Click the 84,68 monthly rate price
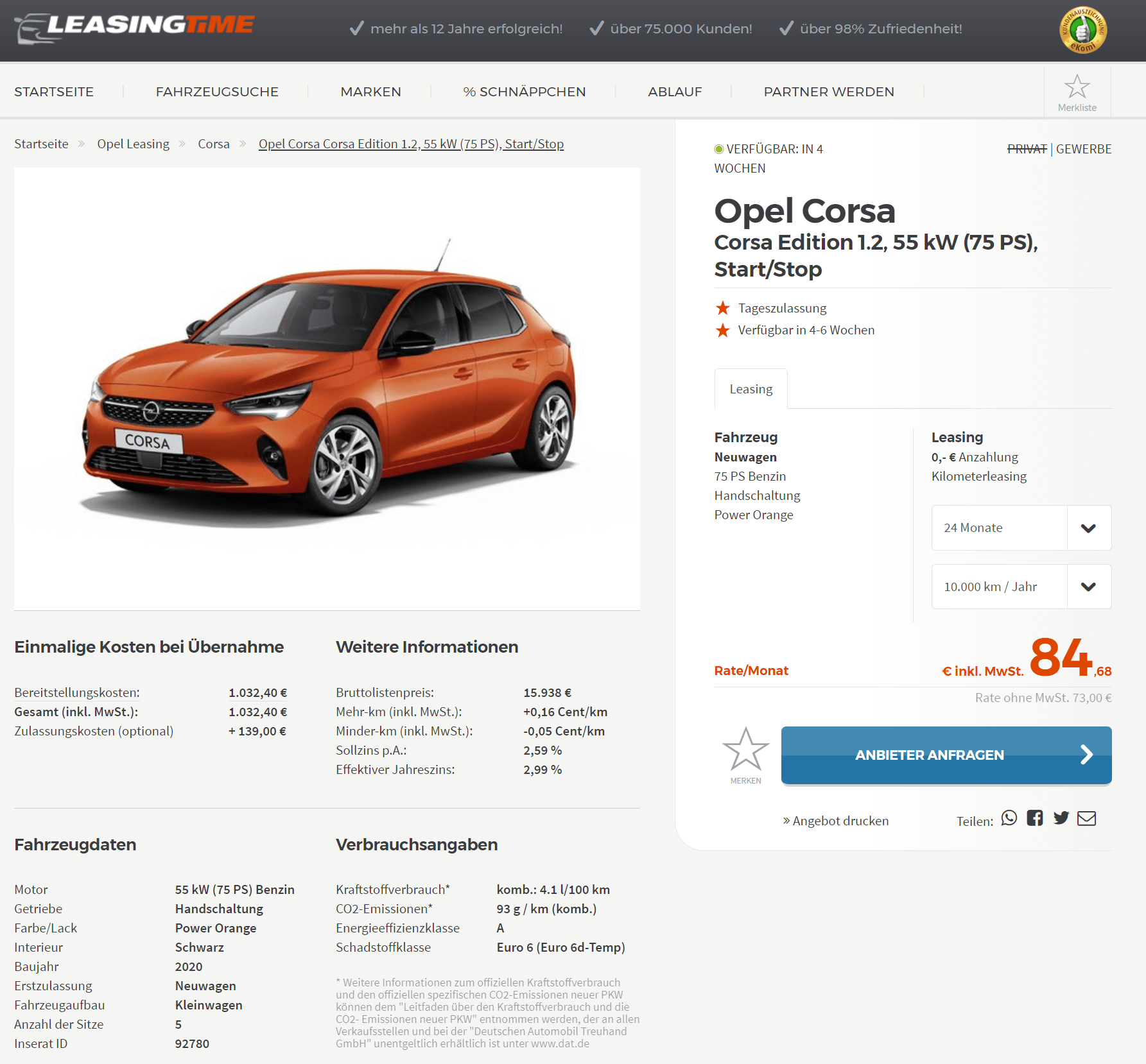Viewport: 1146px width, 1064px height. tap(1070, 658)
